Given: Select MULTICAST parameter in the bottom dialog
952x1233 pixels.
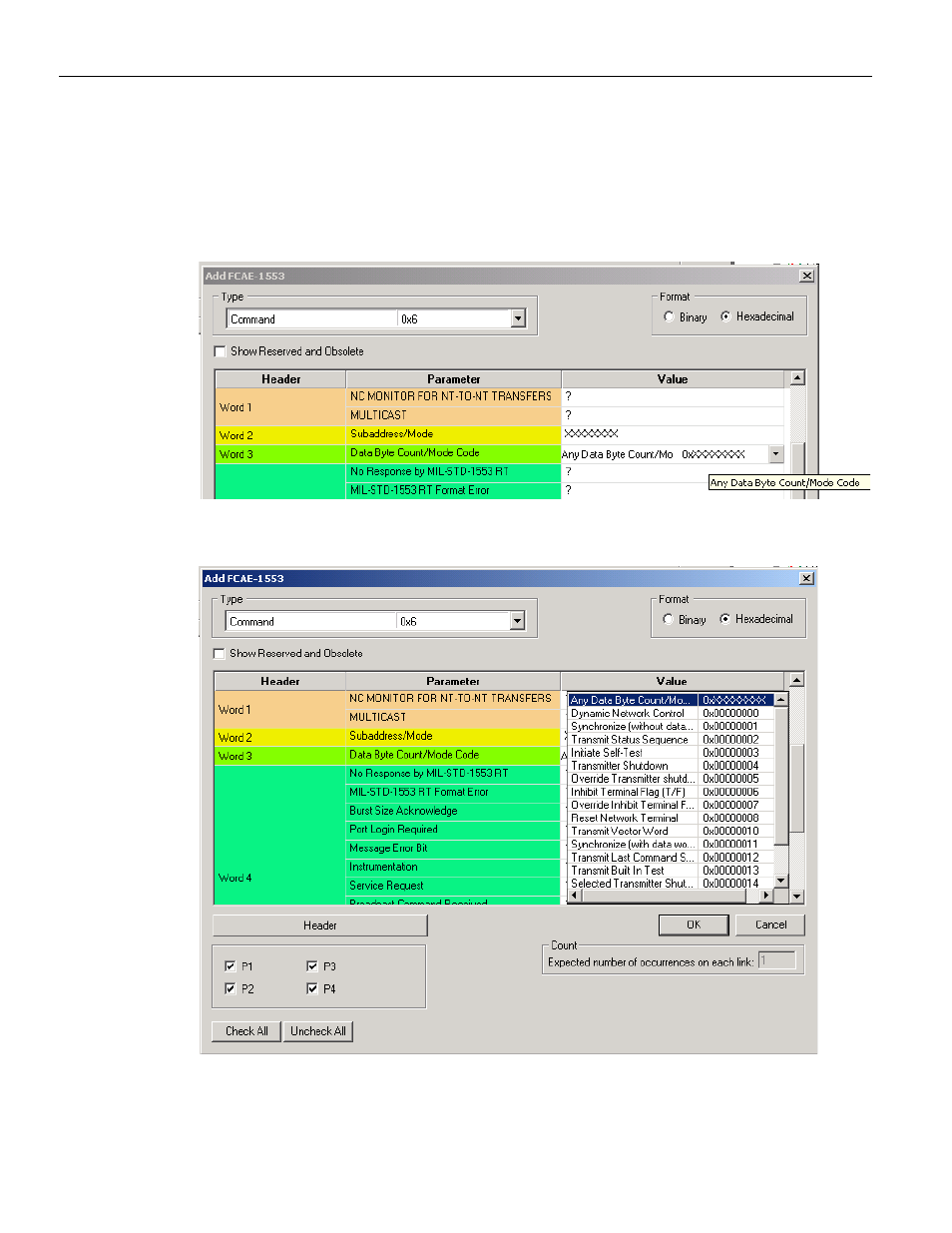Looking at the screenshot, I should [454, 717].
